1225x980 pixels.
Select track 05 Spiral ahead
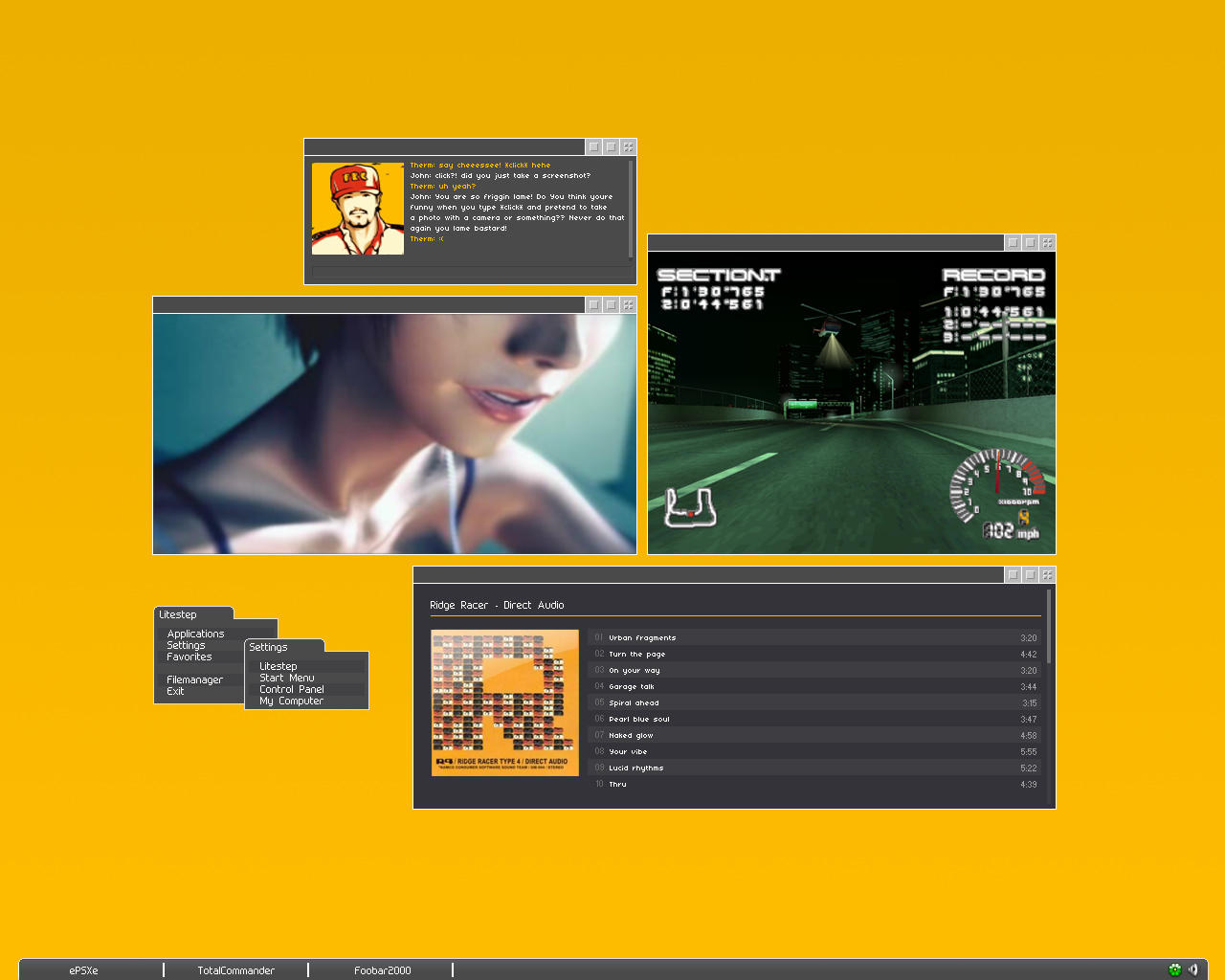pyautogui.click(x=814, y=702)
